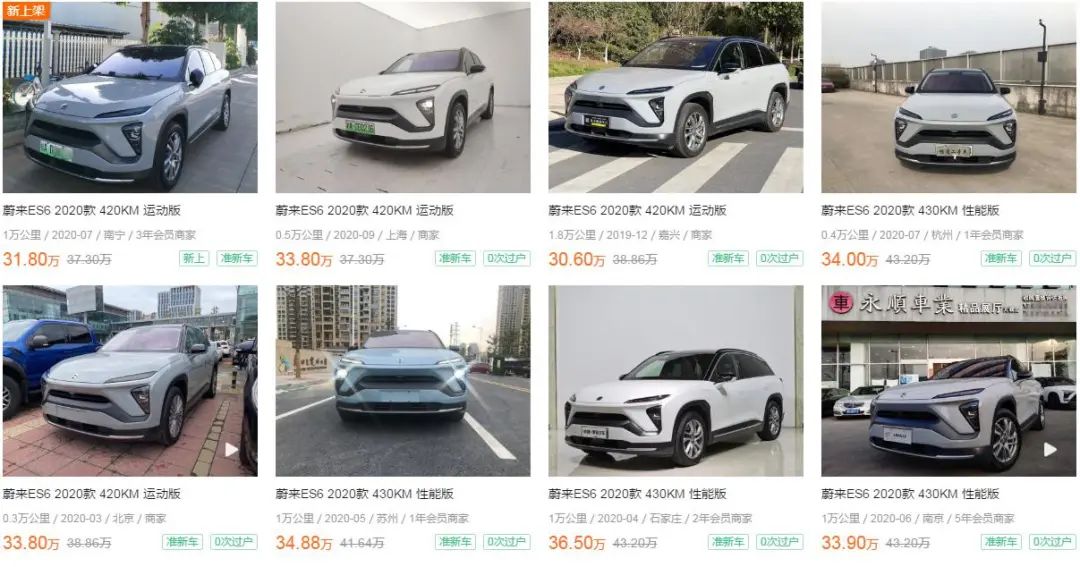
Task: Click 准新车 tag on the 31.80万 listing
Action: tap(236, 258)
